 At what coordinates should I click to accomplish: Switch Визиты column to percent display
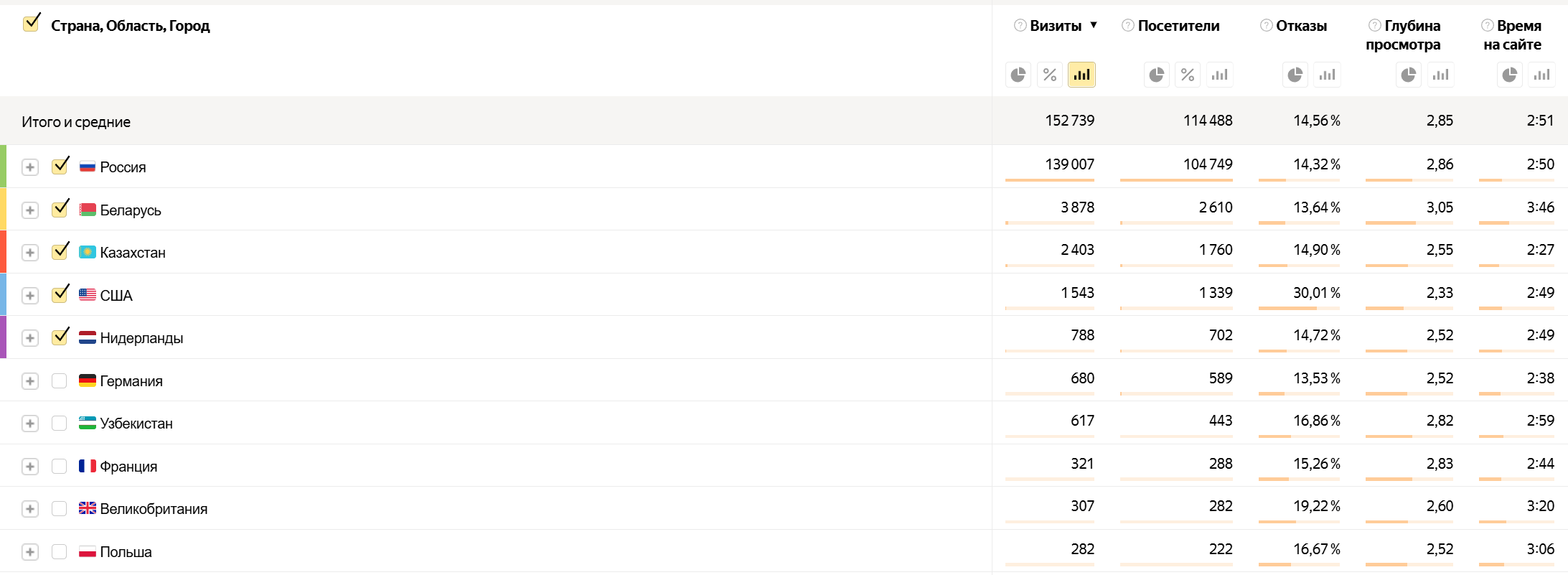tap(1050, 75)
